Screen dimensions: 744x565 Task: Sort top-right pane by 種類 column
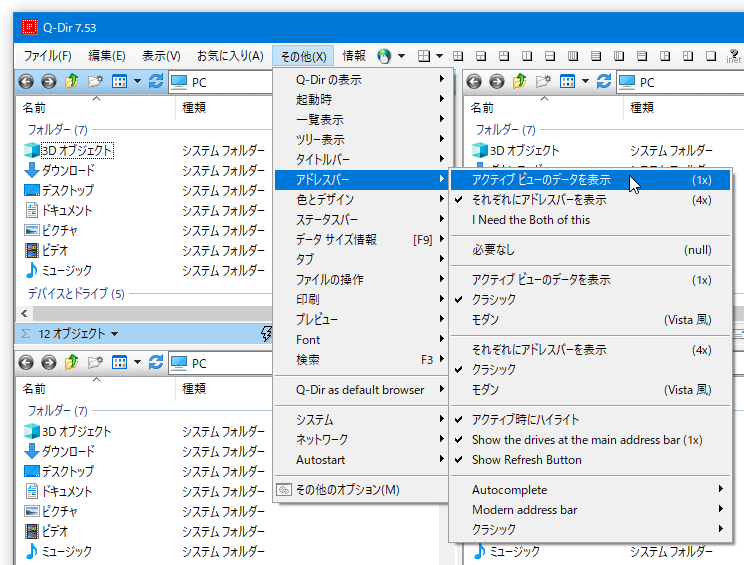coord(642,108)
